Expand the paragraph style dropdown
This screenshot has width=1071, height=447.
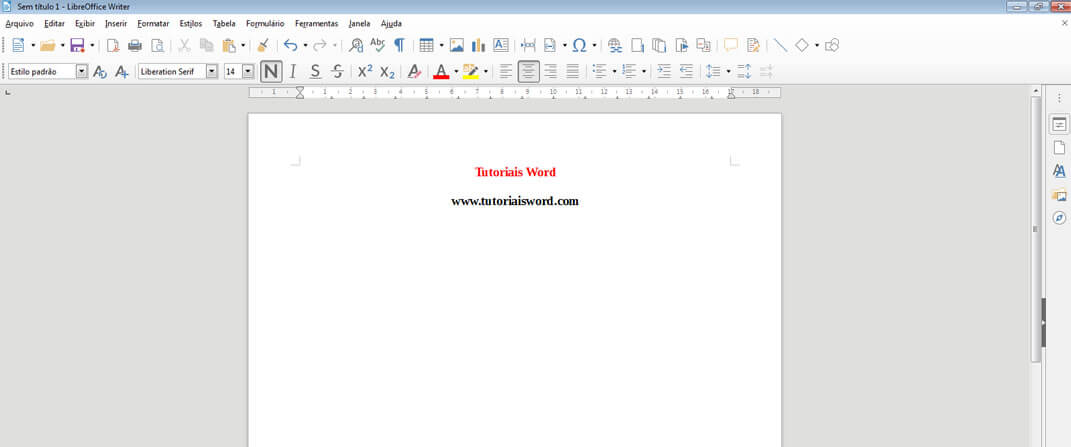coord(82,71)
